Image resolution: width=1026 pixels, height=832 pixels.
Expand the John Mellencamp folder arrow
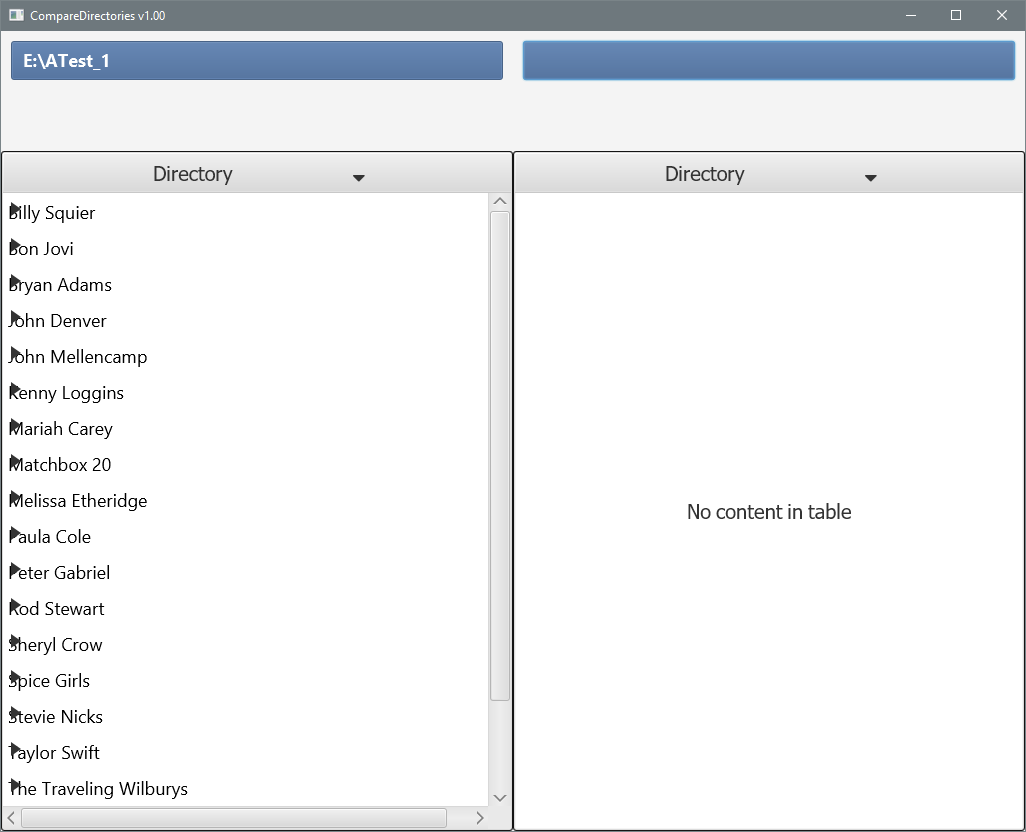click(16, 353)
